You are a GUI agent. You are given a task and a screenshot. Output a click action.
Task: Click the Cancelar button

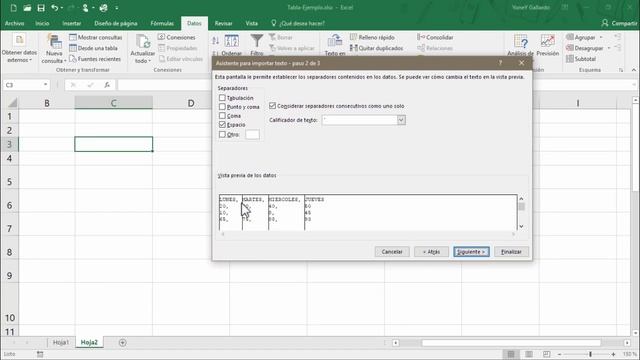[x=392, y=252]
